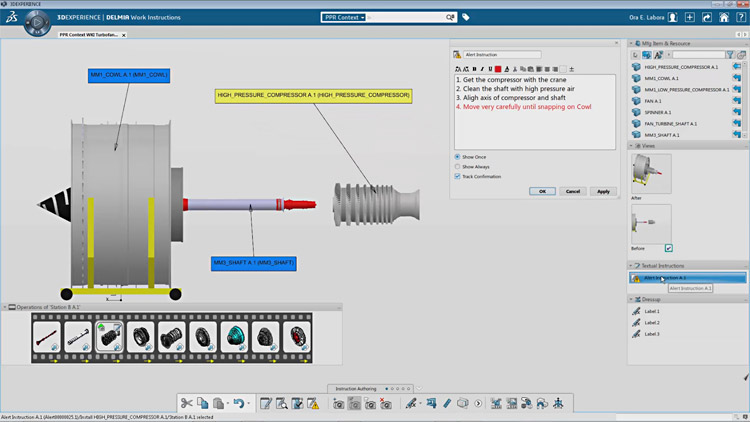Select the Show Once radio button
Screen dimensions: 750x422
[458, 157]
